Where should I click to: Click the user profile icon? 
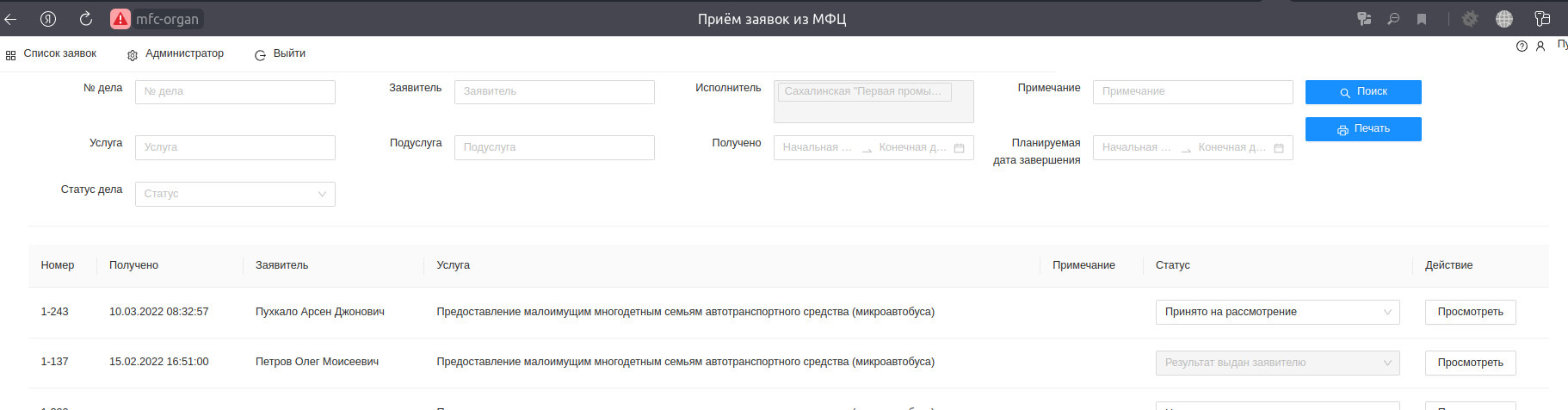click(1540, 47)
